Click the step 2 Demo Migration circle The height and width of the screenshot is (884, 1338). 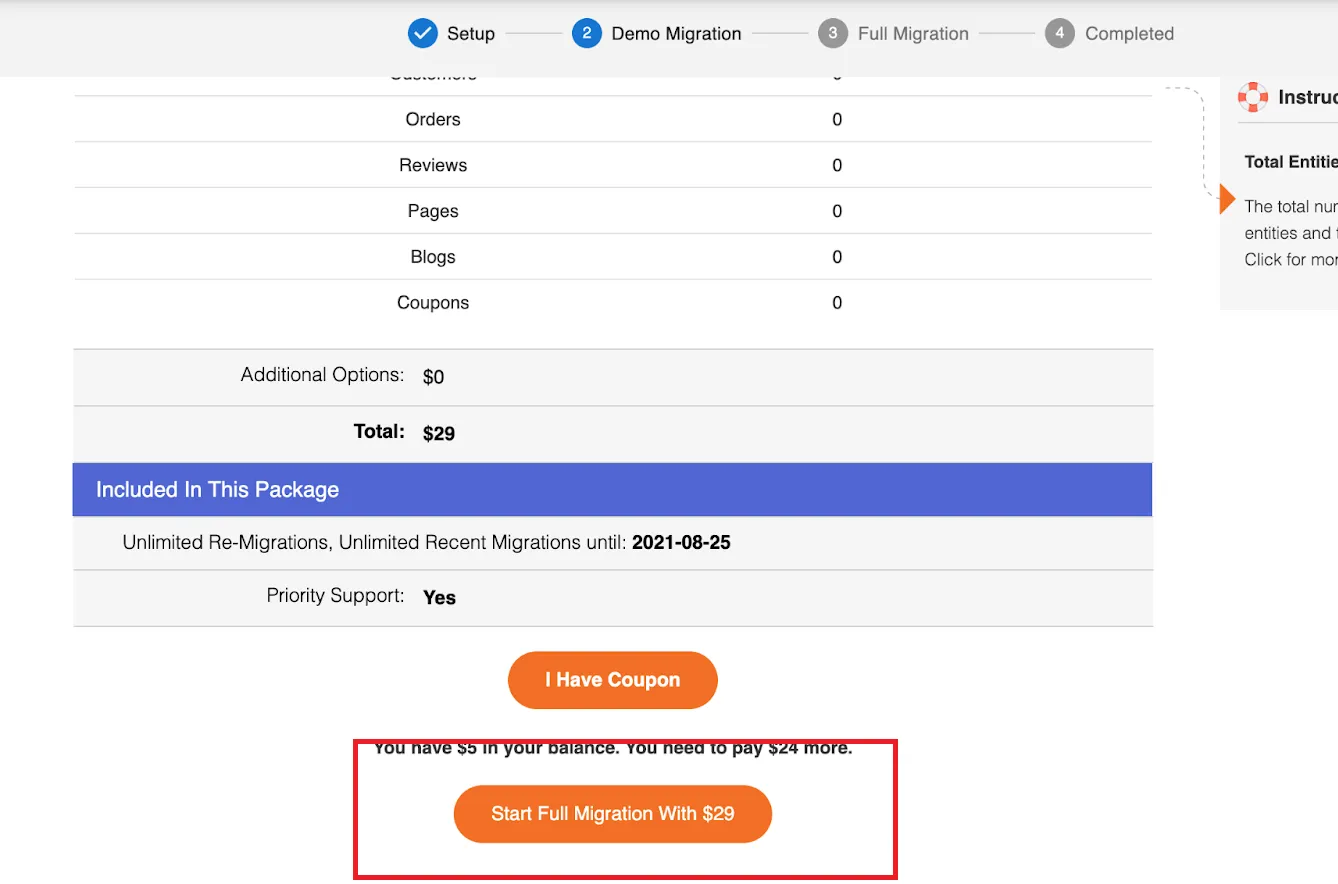[x=587, y=33]
